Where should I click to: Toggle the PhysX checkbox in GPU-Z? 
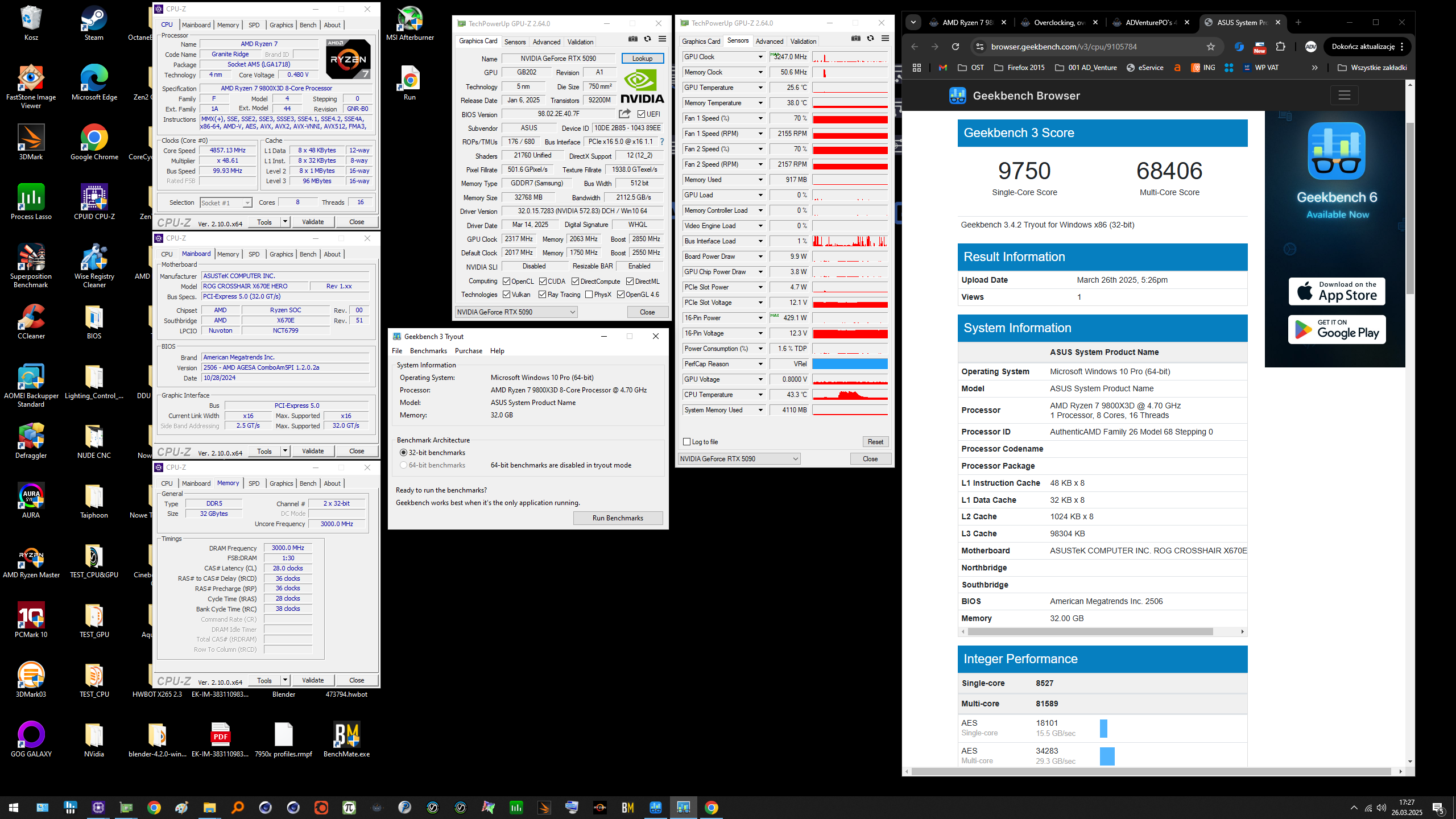[589, 295]
